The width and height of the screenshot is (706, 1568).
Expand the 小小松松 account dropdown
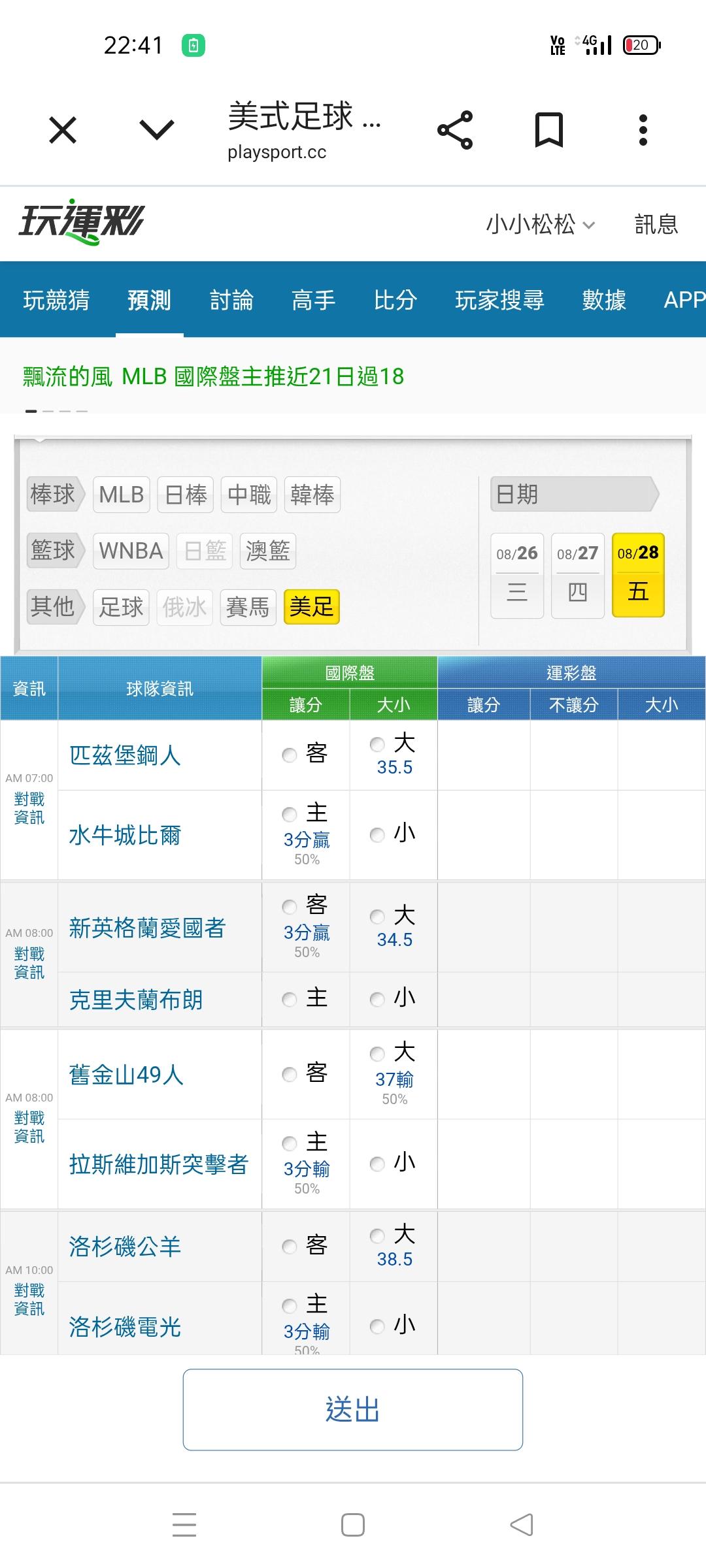pos(541,225)
